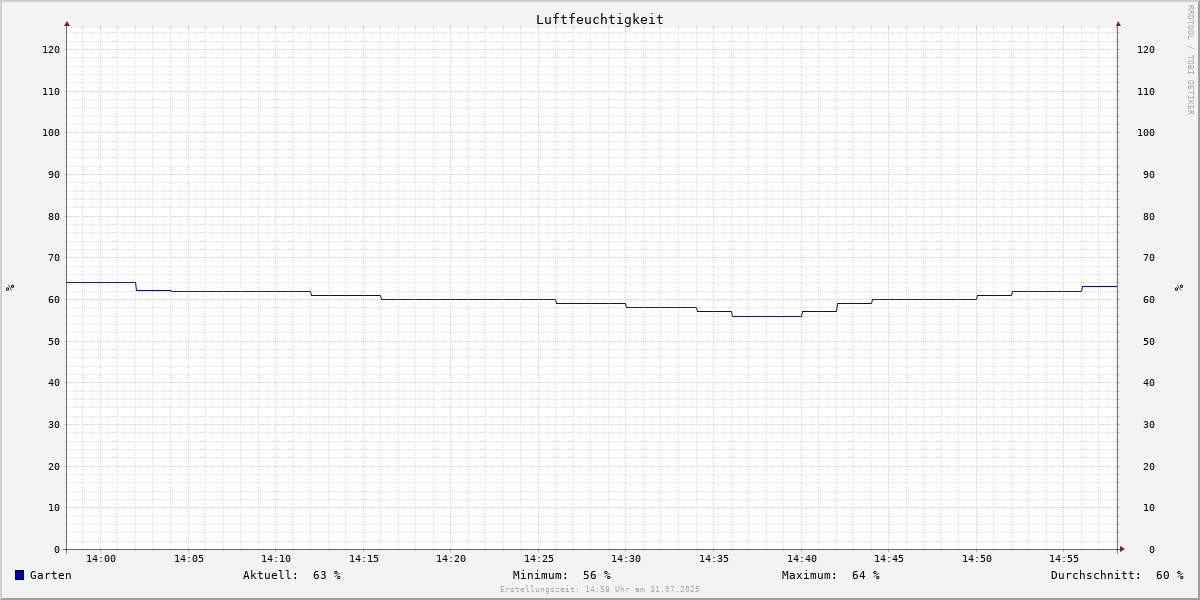This screenshot has height=600, width=1200.
Task: Click the 90 label on left axis
Action: click(54, 175)
